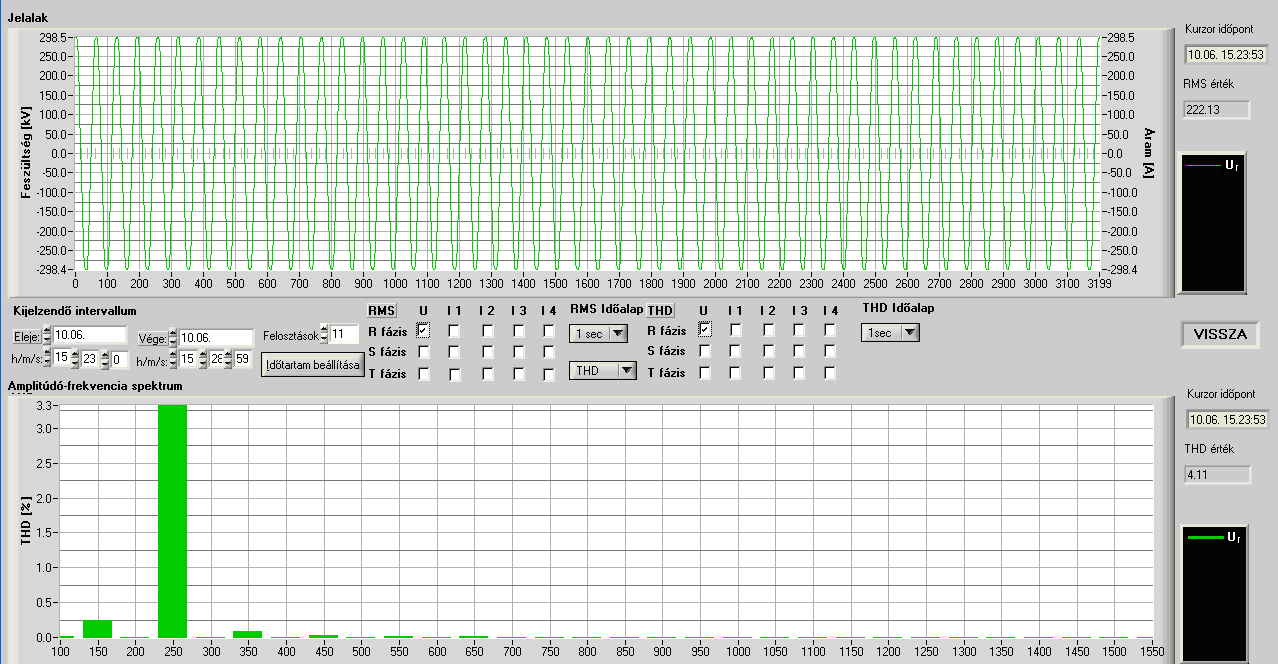The image size is (1278, 664).
Task: Check RMS I 2 for T fázis
Action: (487, 374)
